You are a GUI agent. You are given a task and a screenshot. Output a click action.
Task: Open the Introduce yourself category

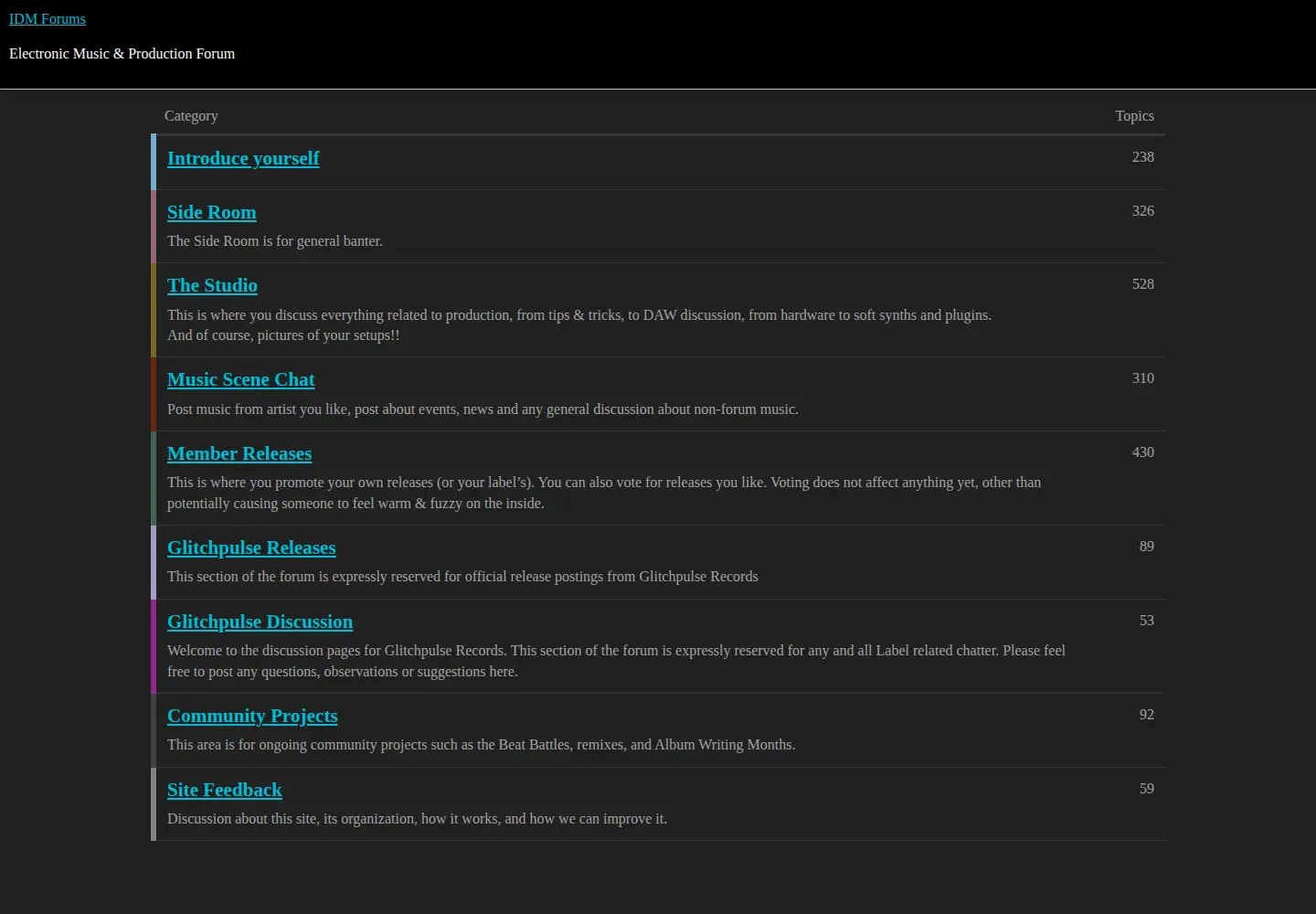coord(243,158)
